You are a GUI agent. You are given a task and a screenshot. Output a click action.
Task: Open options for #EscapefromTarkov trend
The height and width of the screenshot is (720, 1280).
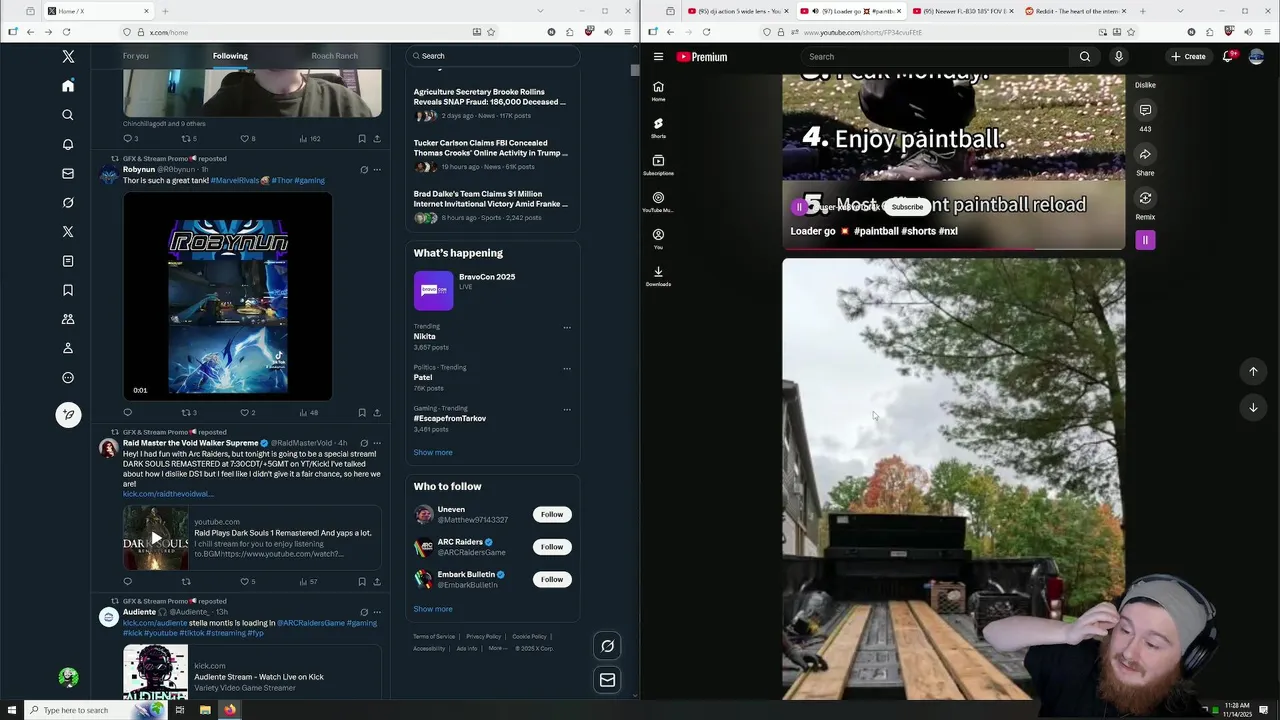pyautogui.click(x=567, y=409)
